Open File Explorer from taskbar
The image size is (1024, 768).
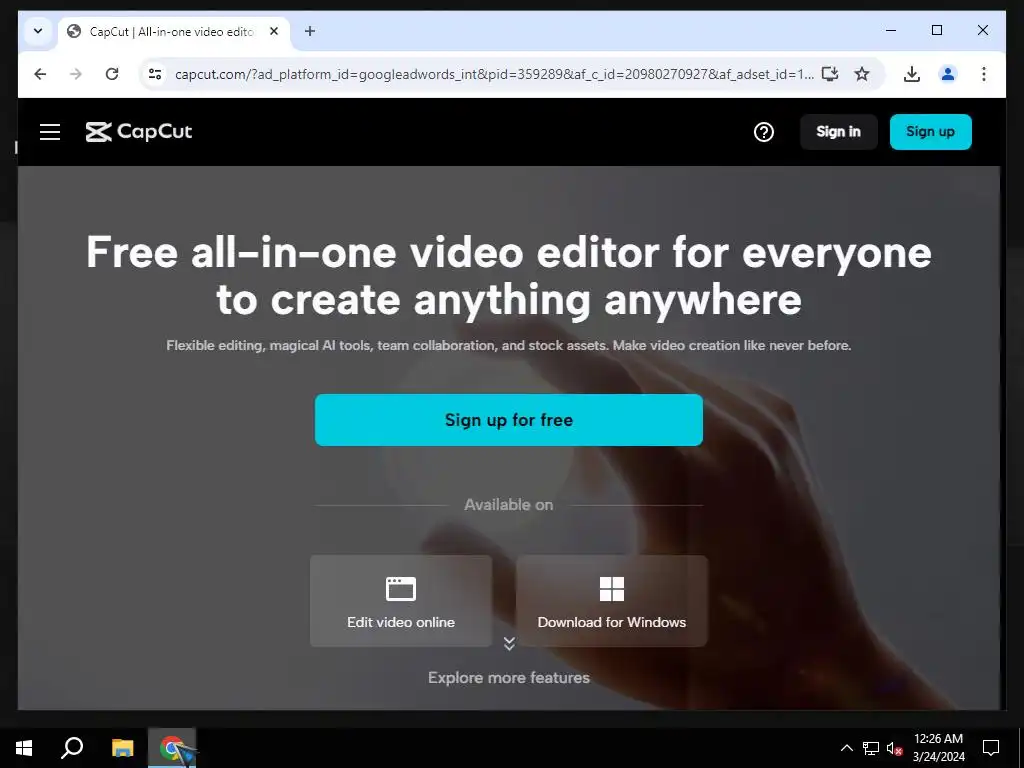tap(122, 748)
